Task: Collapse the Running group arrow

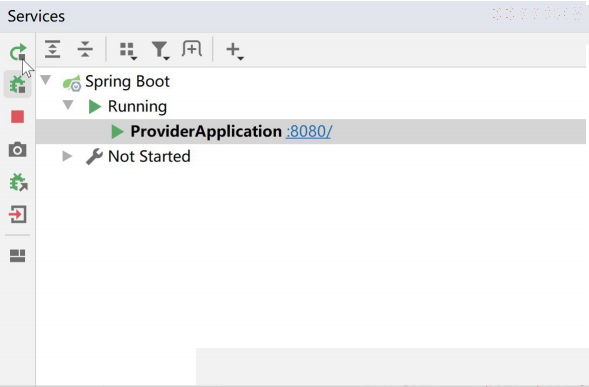Action: tap(68, 105)
